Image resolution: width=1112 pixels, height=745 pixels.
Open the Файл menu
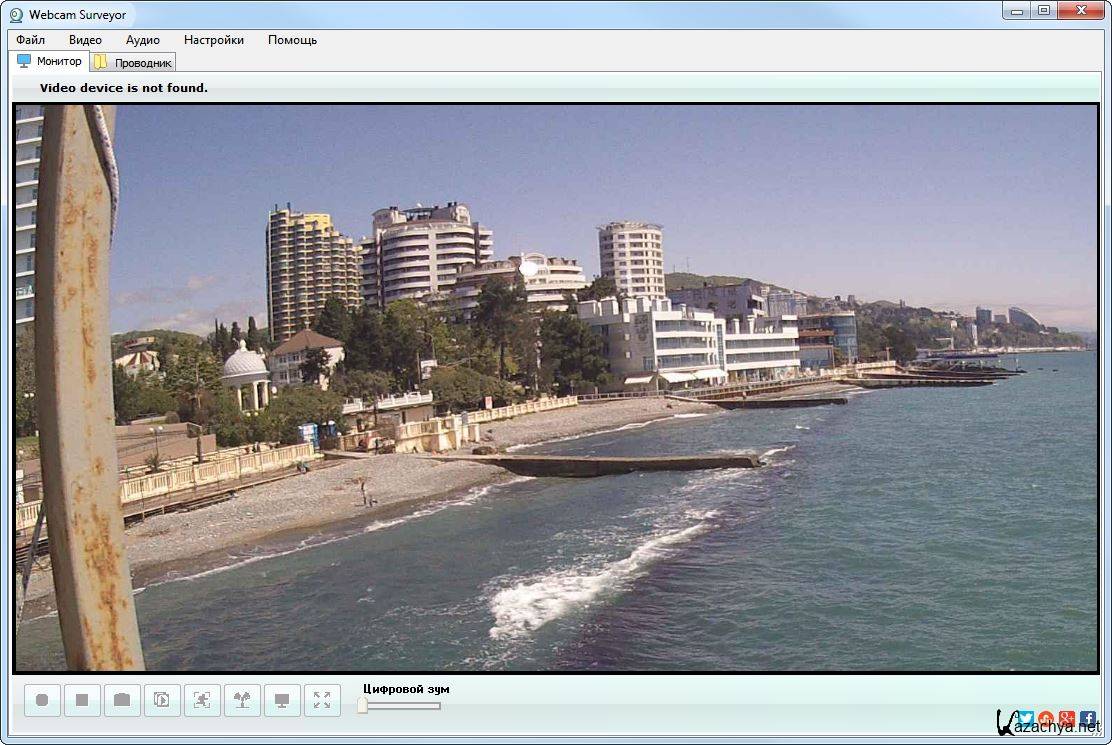pos(31,40)
